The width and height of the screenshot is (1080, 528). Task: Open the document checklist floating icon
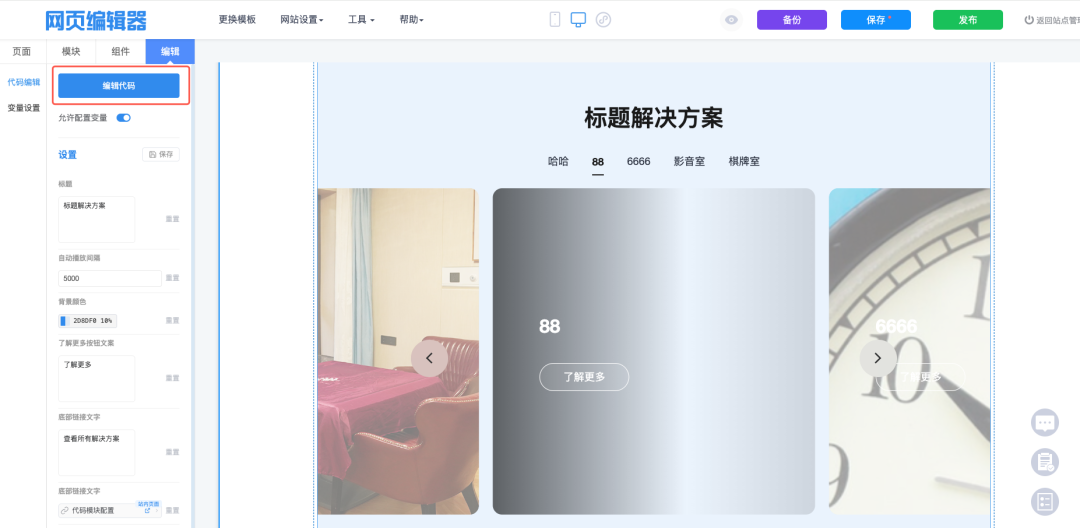(1045, 462)
